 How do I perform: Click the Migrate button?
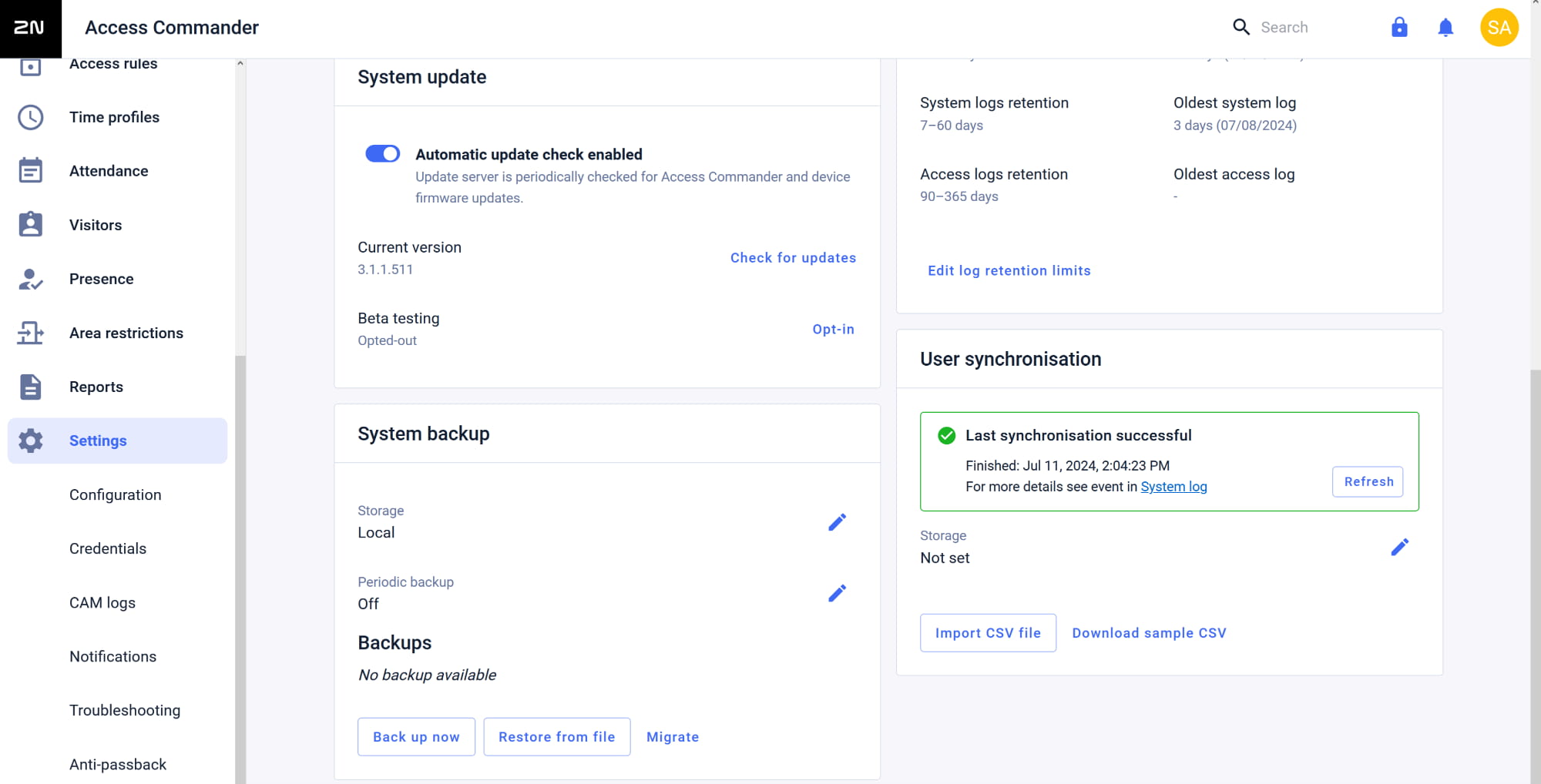(x=673, y=737)
